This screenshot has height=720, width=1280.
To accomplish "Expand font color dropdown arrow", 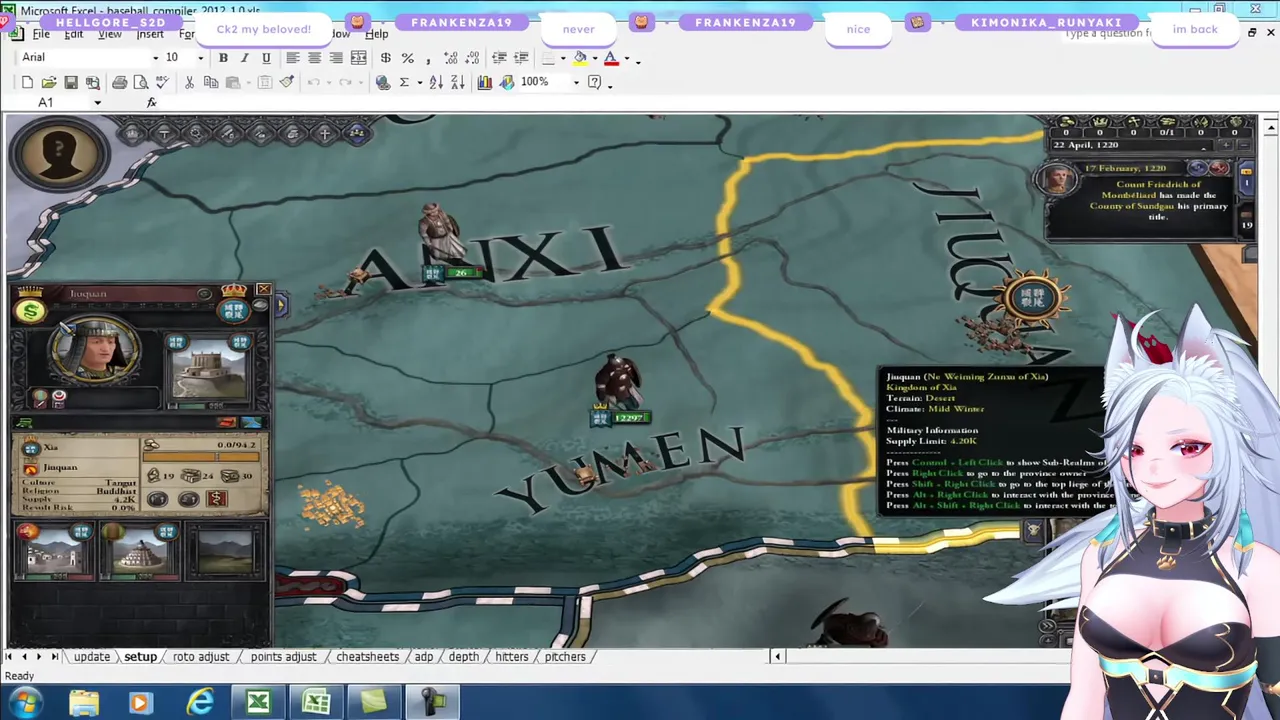I will 626,58.
